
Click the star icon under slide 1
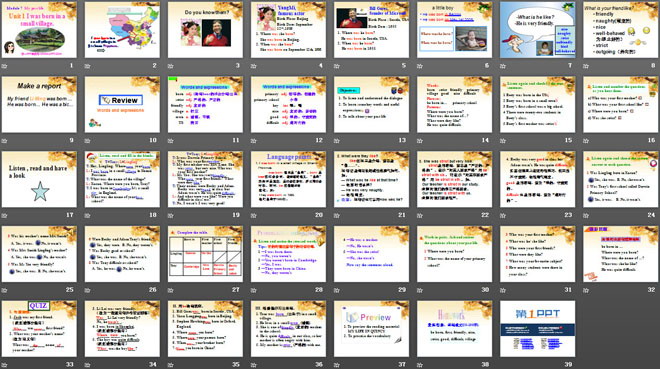point(5,66)
